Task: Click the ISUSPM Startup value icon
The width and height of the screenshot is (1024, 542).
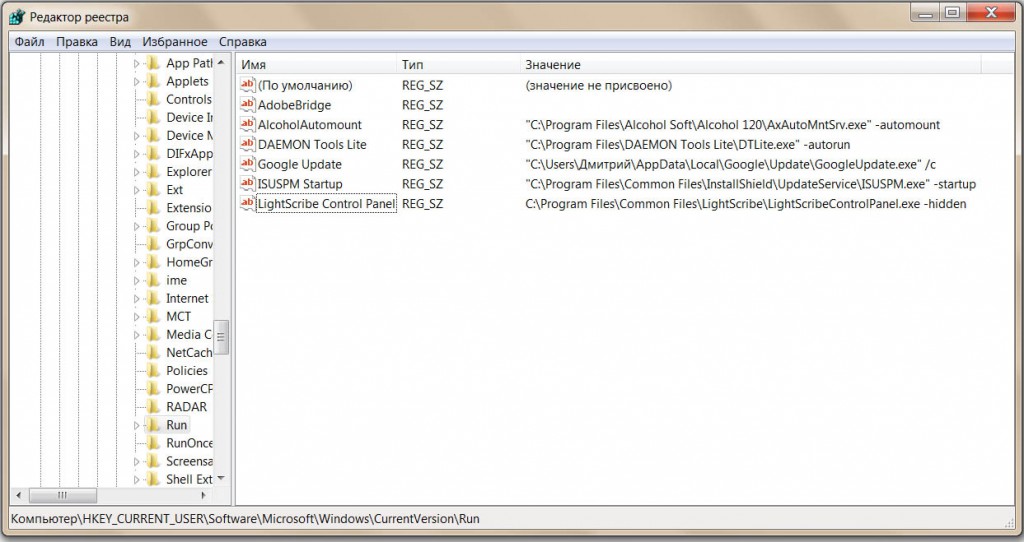Action: 248,183
